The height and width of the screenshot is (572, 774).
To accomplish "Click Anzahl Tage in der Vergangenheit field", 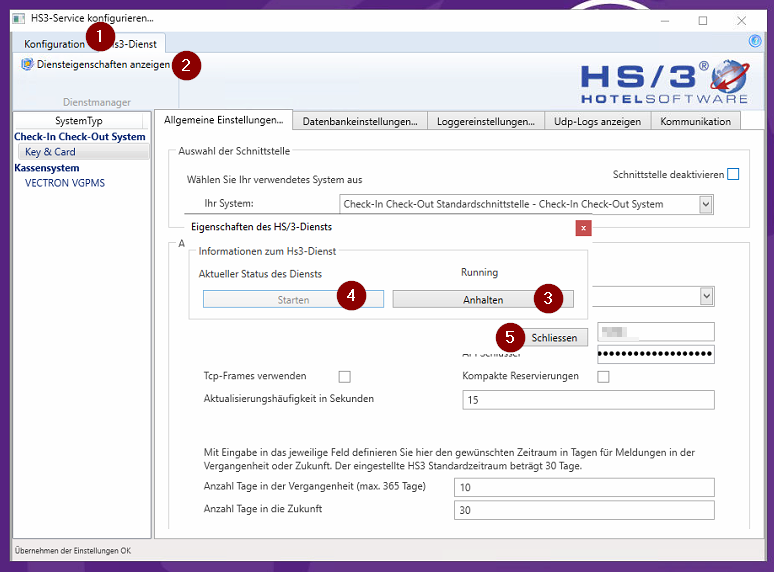I will coord(584,487).
